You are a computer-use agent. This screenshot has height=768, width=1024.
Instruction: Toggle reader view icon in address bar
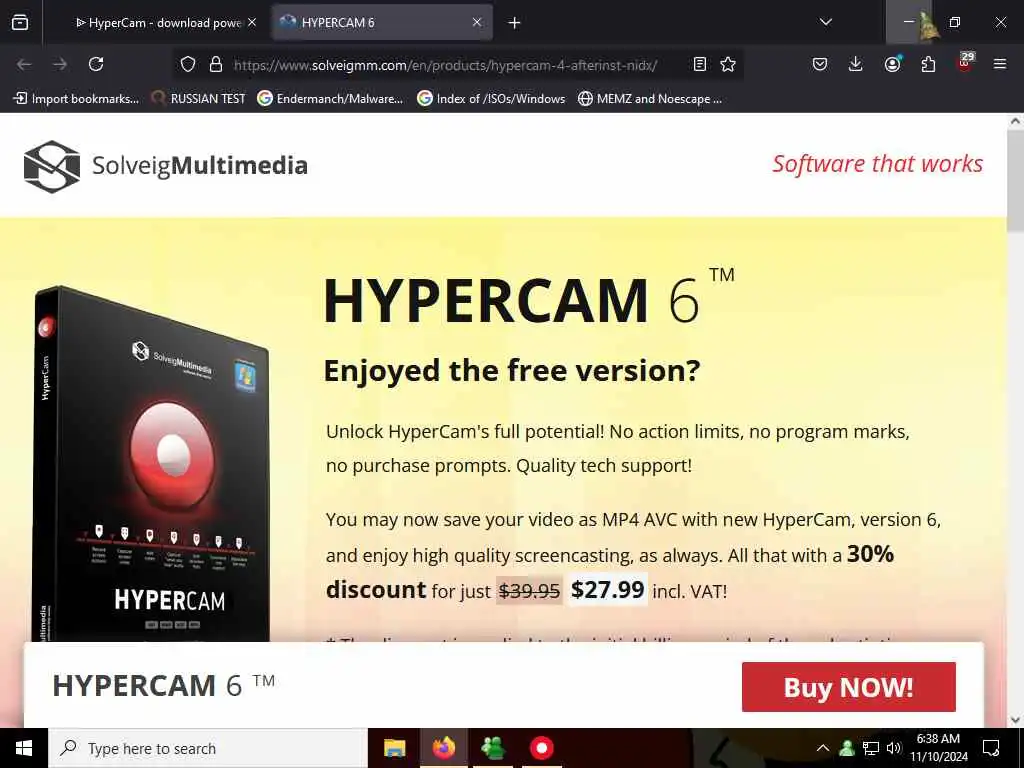[x=699, y=64]
